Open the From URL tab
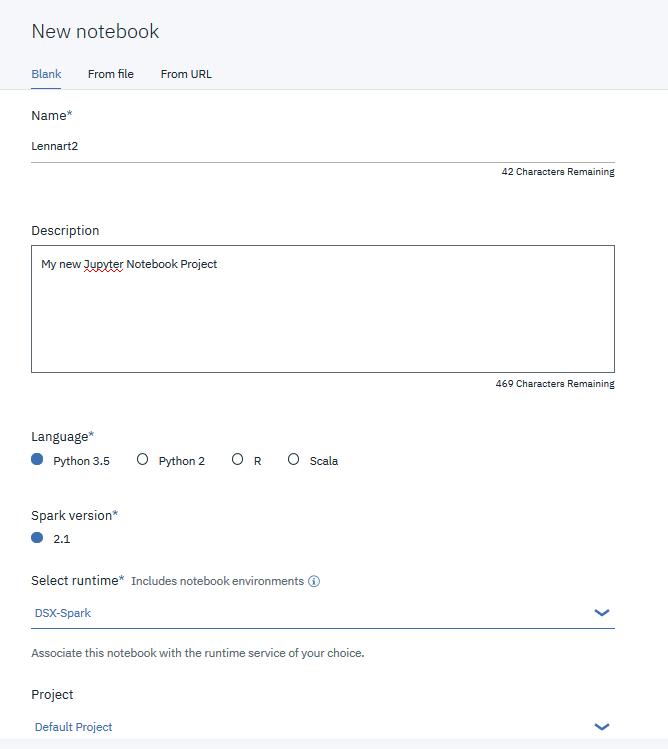 pyautogui.click(x=186, y=74)
